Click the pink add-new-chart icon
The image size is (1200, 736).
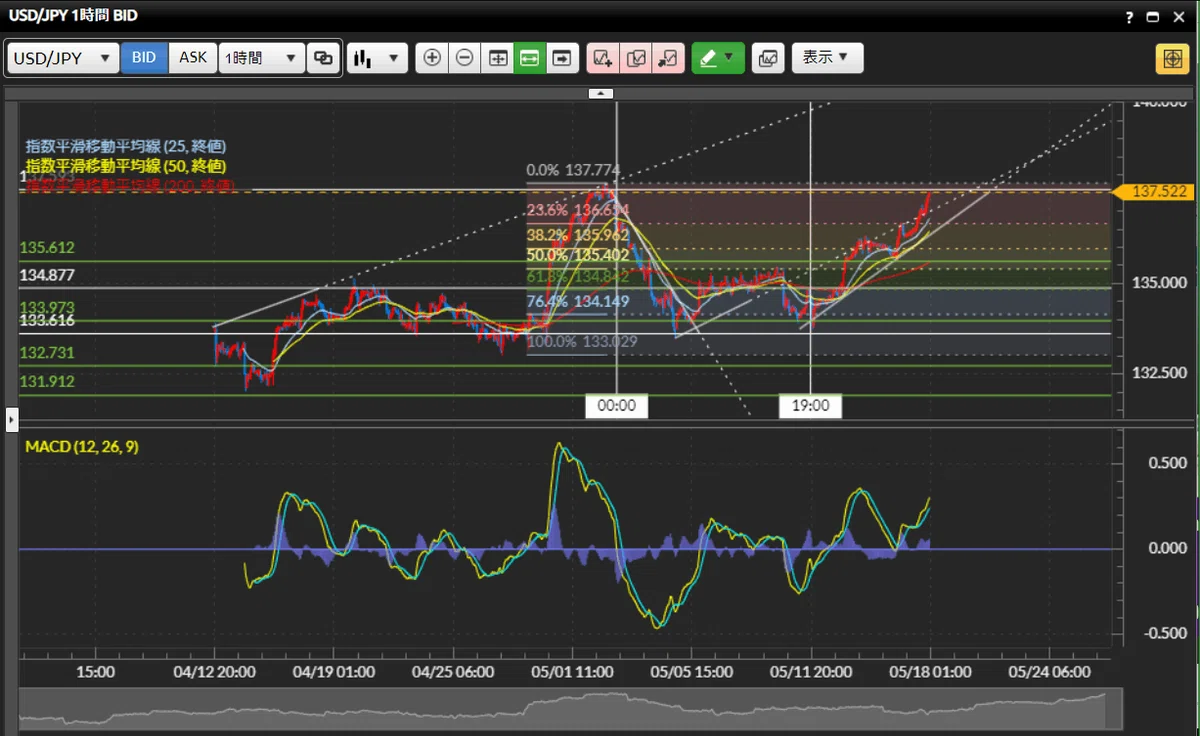pos(603,58)
